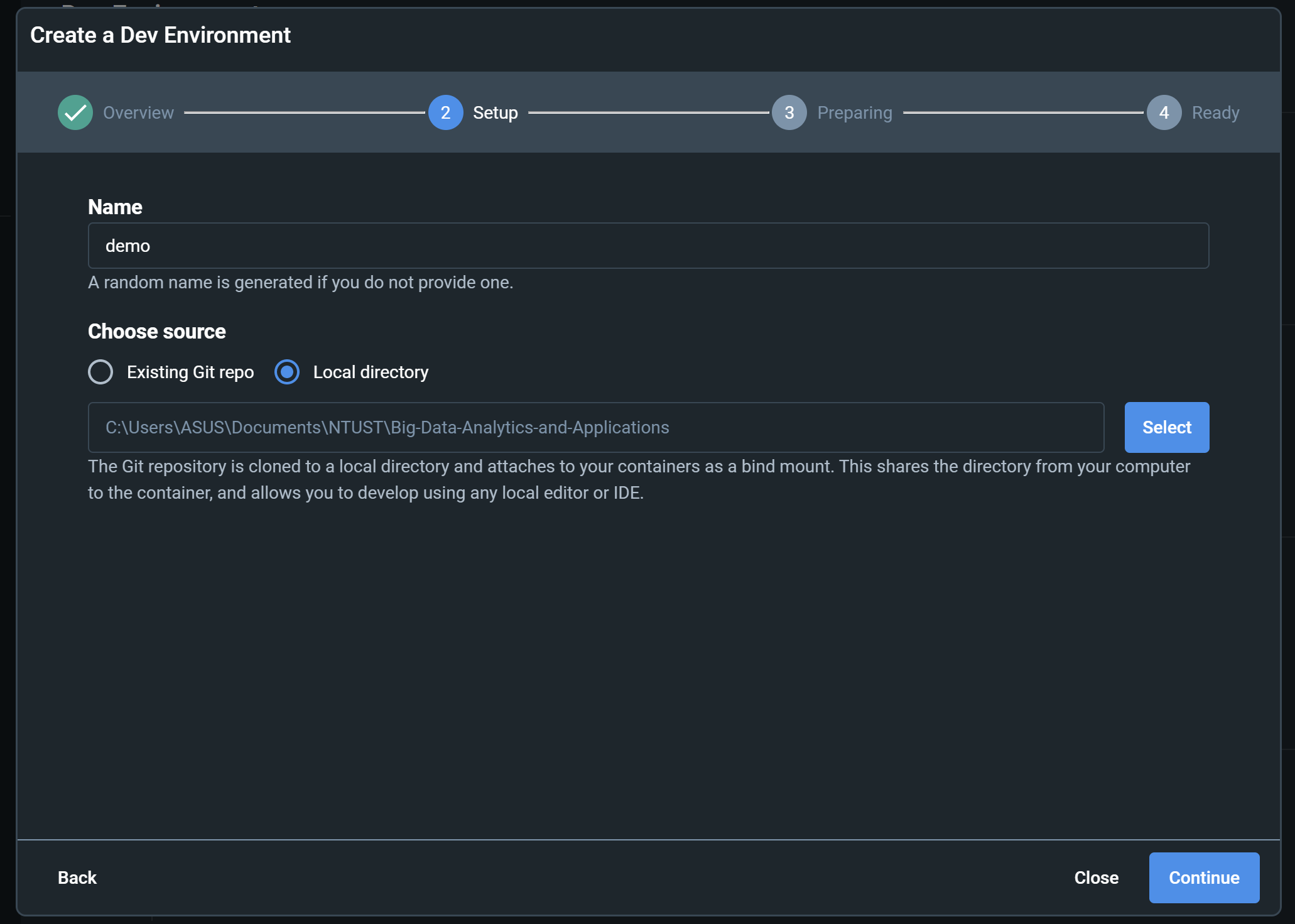
Task: Click the Local directory label text
Action: coord(371,372)
